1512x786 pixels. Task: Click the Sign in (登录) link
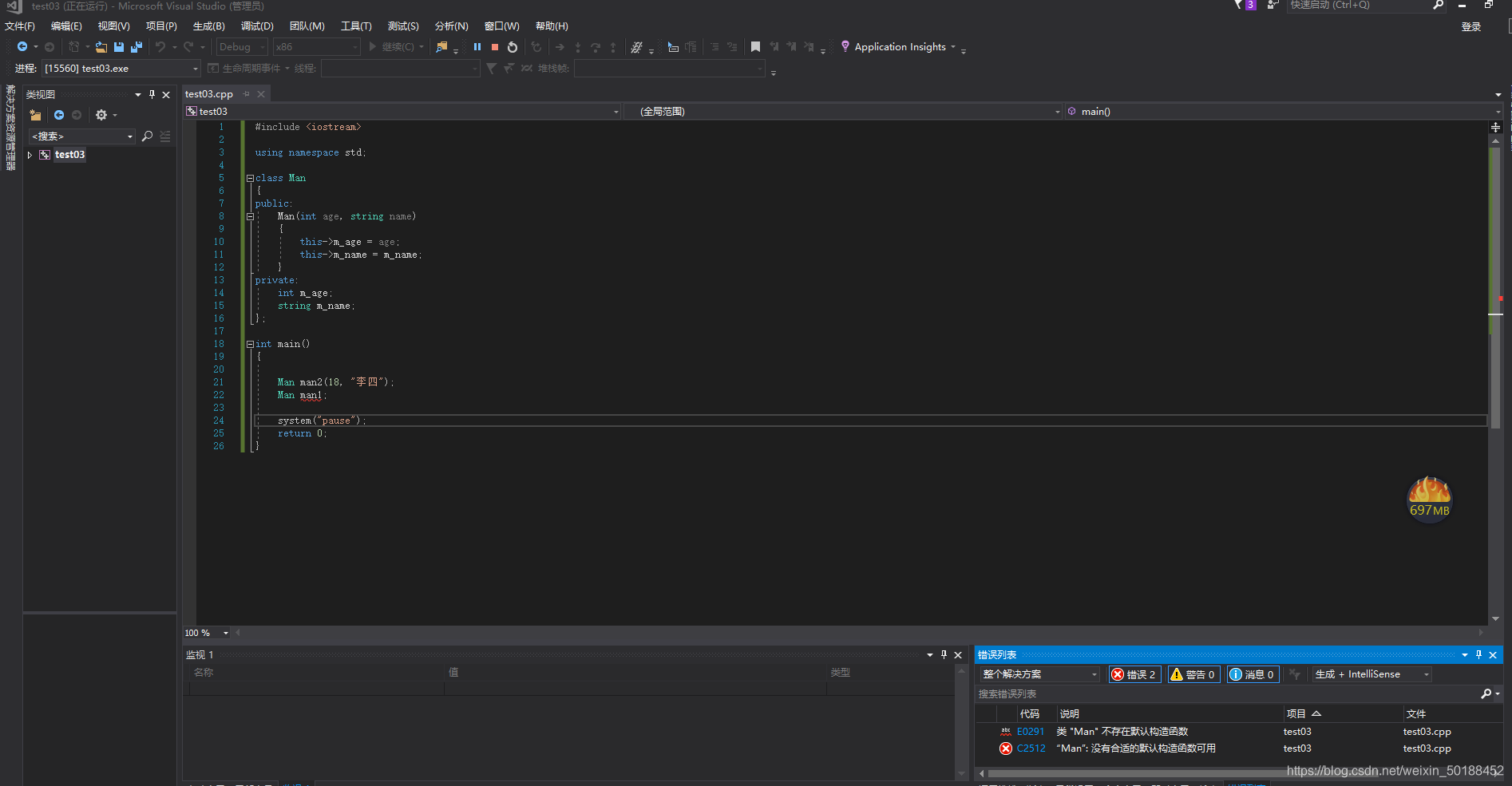pos(1470,27)
